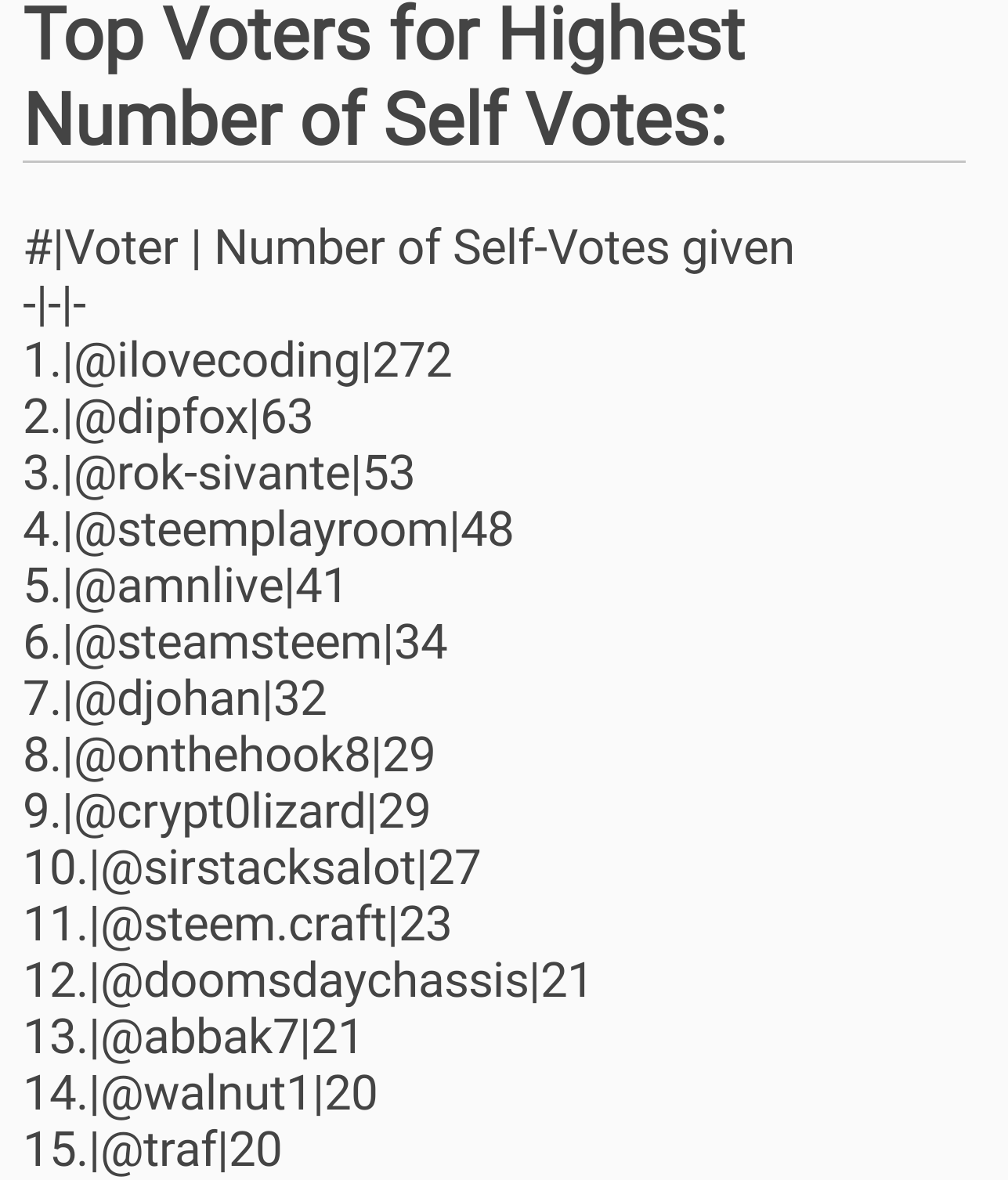Click the @crypt0lizard voter mention
The image size is (1008, 1180).
(219, 811)
